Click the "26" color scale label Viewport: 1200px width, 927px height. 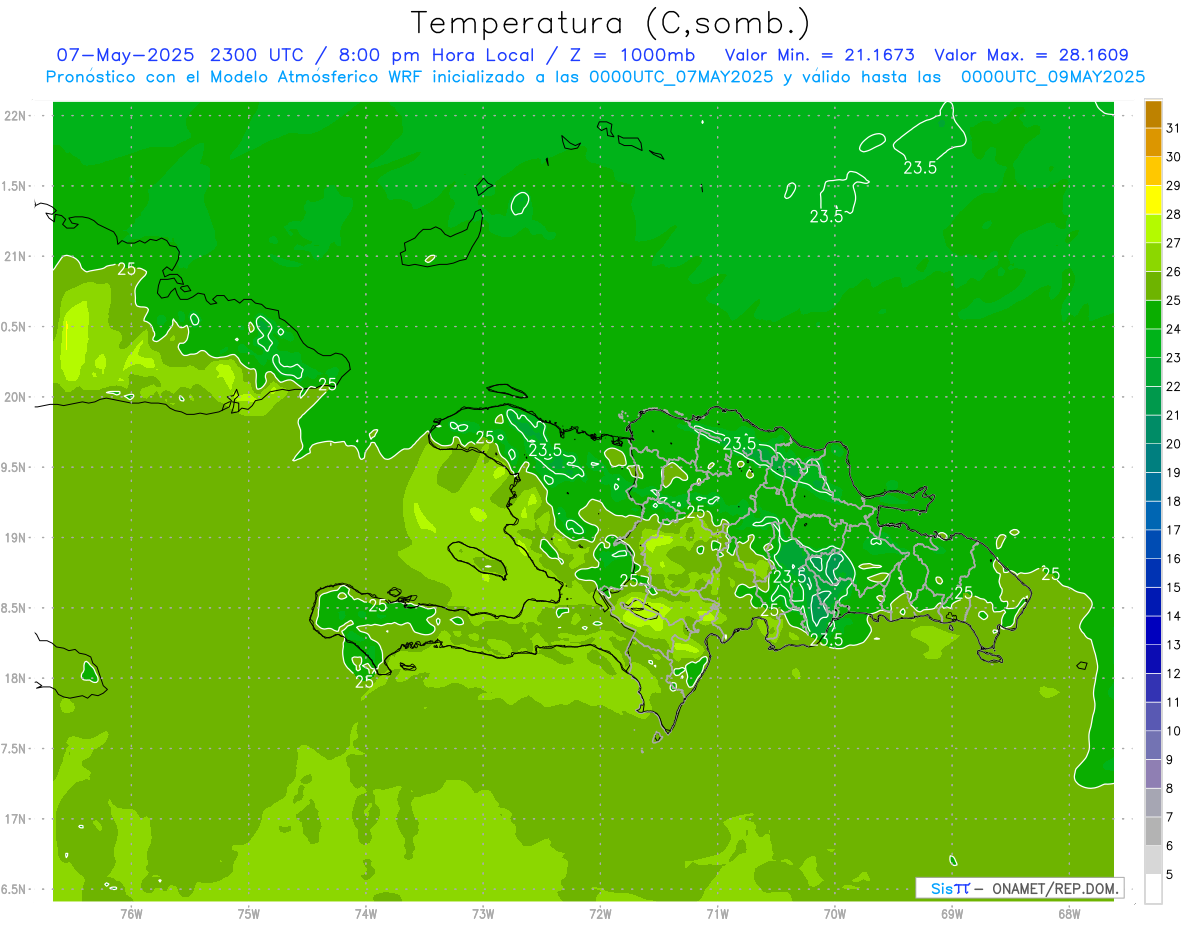[1174, 272]
